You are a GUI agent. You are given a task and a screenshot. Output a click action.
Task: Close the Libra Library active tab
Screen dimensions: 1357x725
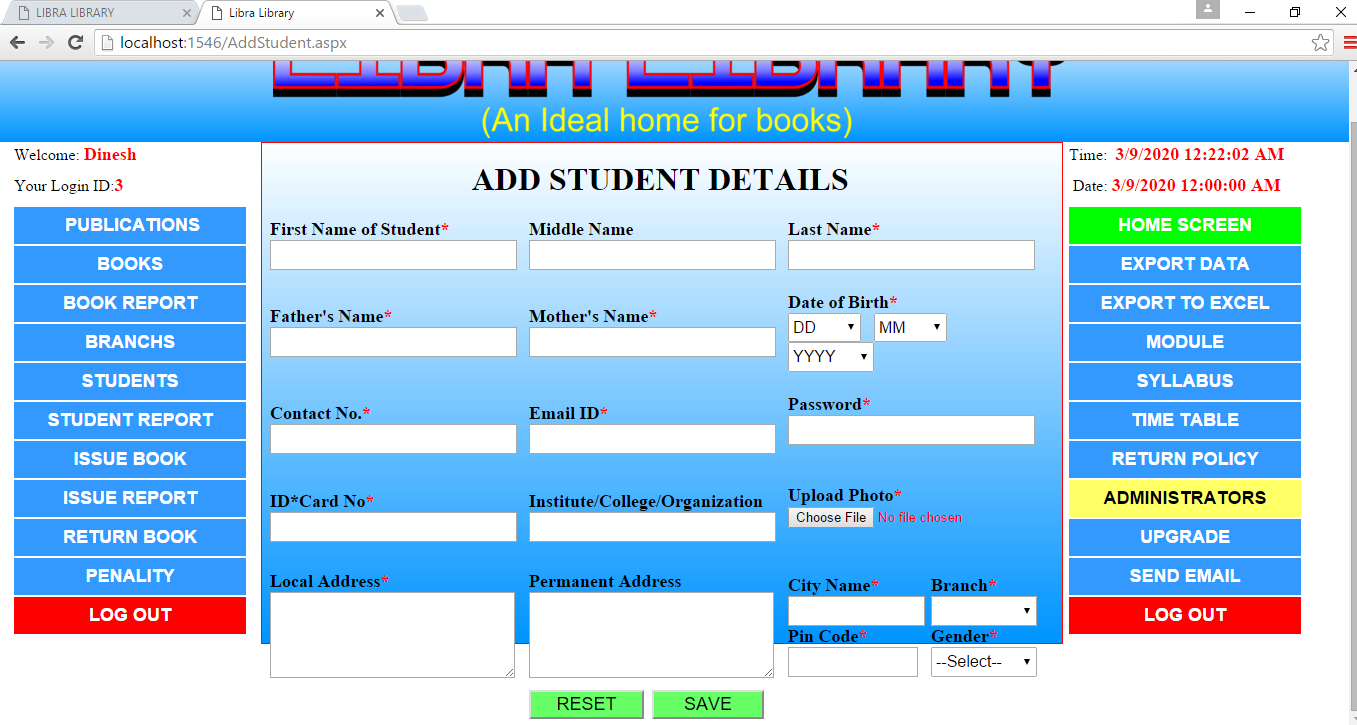point(380,13)
